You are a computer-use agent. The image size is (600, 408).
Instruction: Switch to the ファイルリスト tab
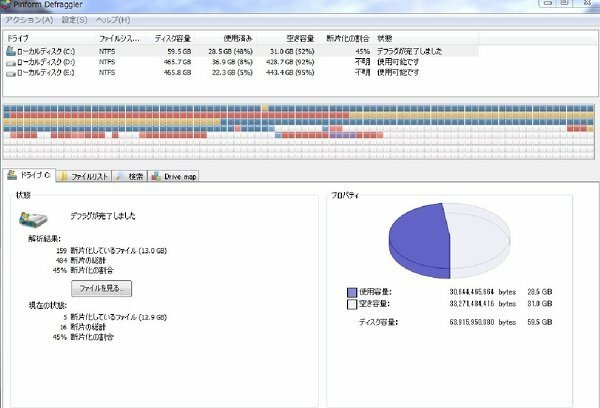(84, 176)
